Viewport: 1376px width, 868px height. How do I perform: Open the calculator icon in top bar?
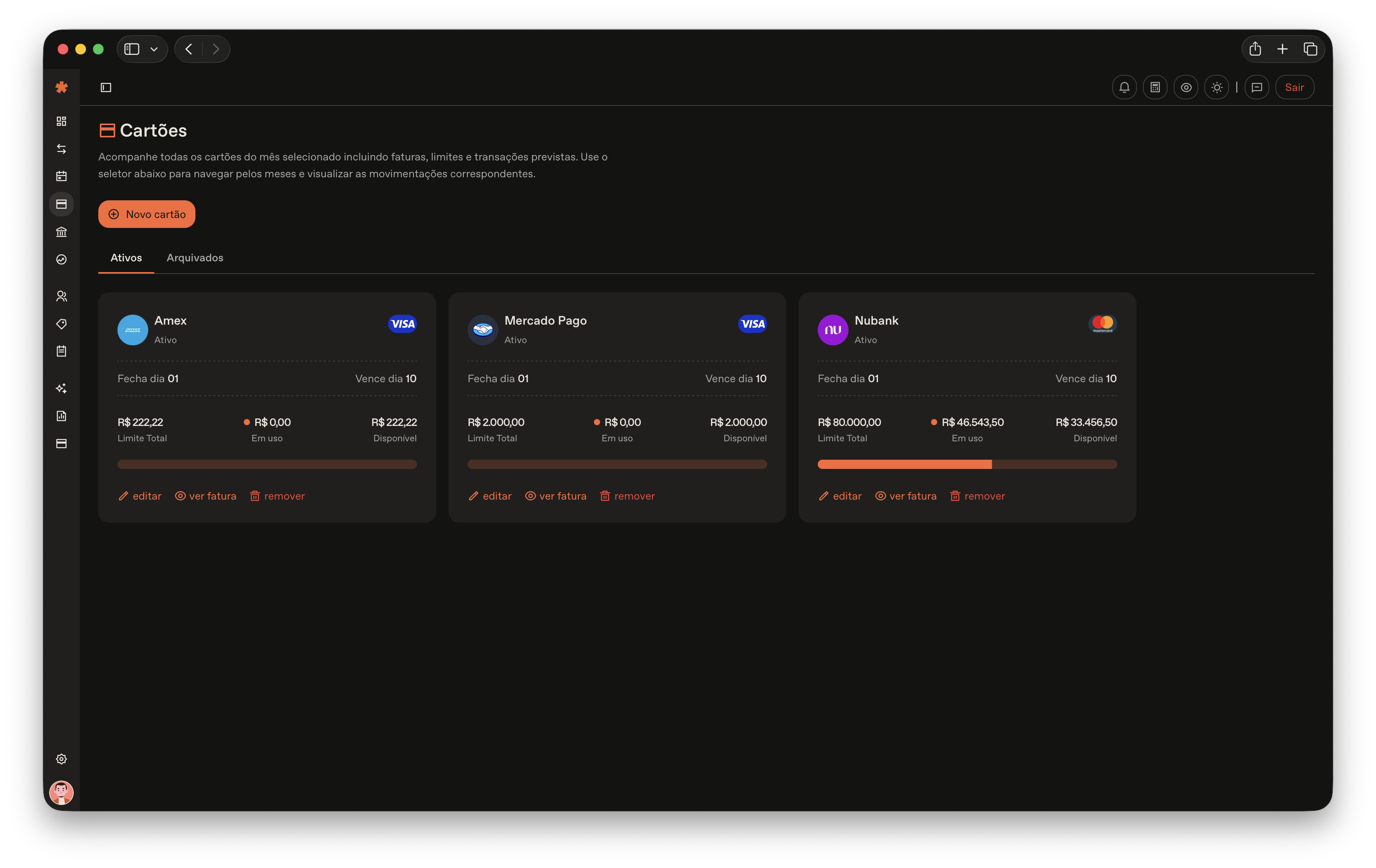pyautogui.click(x=1155, y=87)
